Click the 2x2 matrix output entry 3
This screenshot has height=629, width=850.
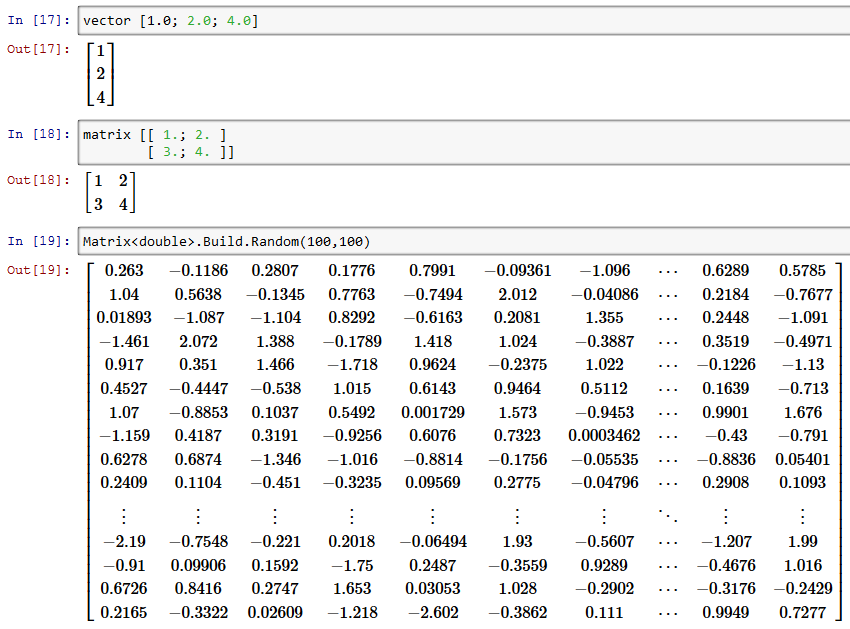[98, 204]
